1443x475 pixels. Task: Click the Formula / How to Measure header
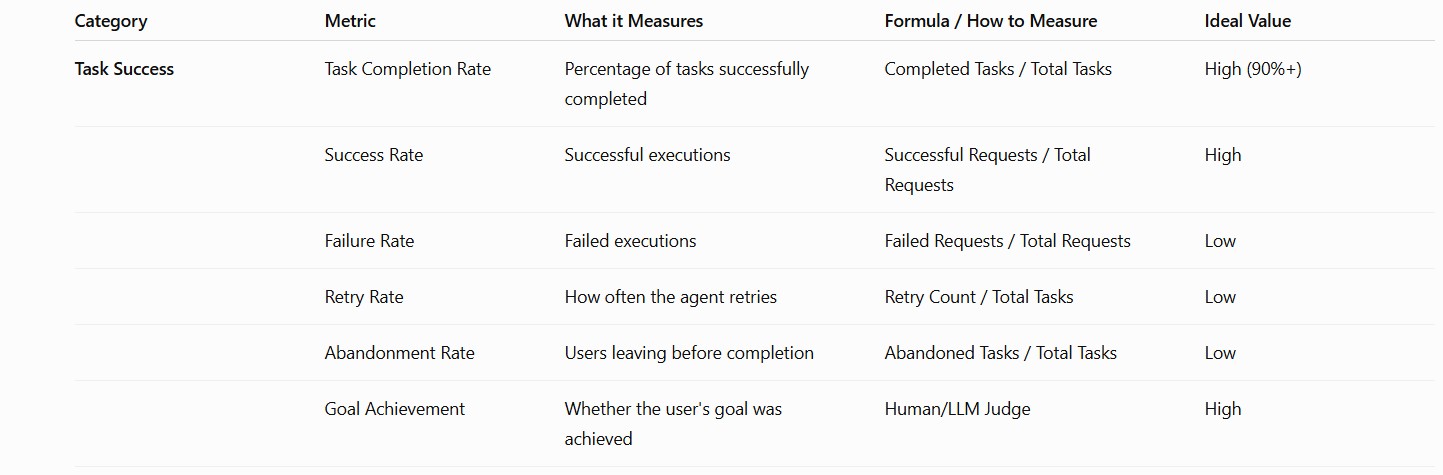(x=991, y=21)
